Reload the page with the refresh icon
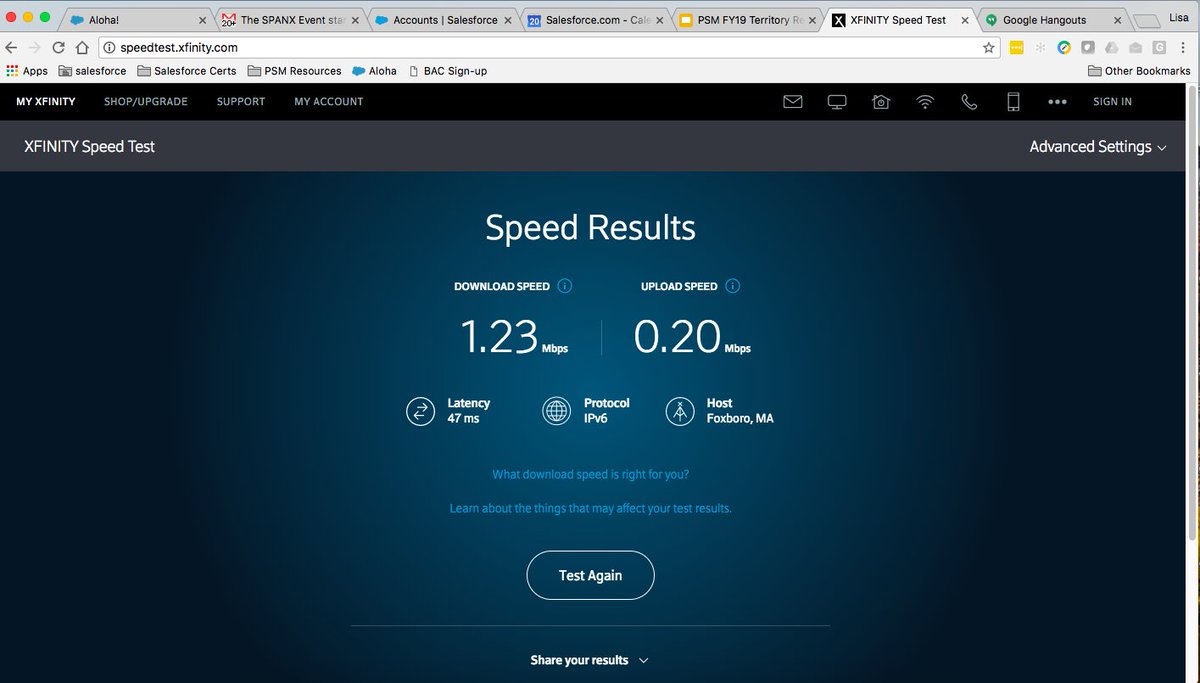 (58, 47)
